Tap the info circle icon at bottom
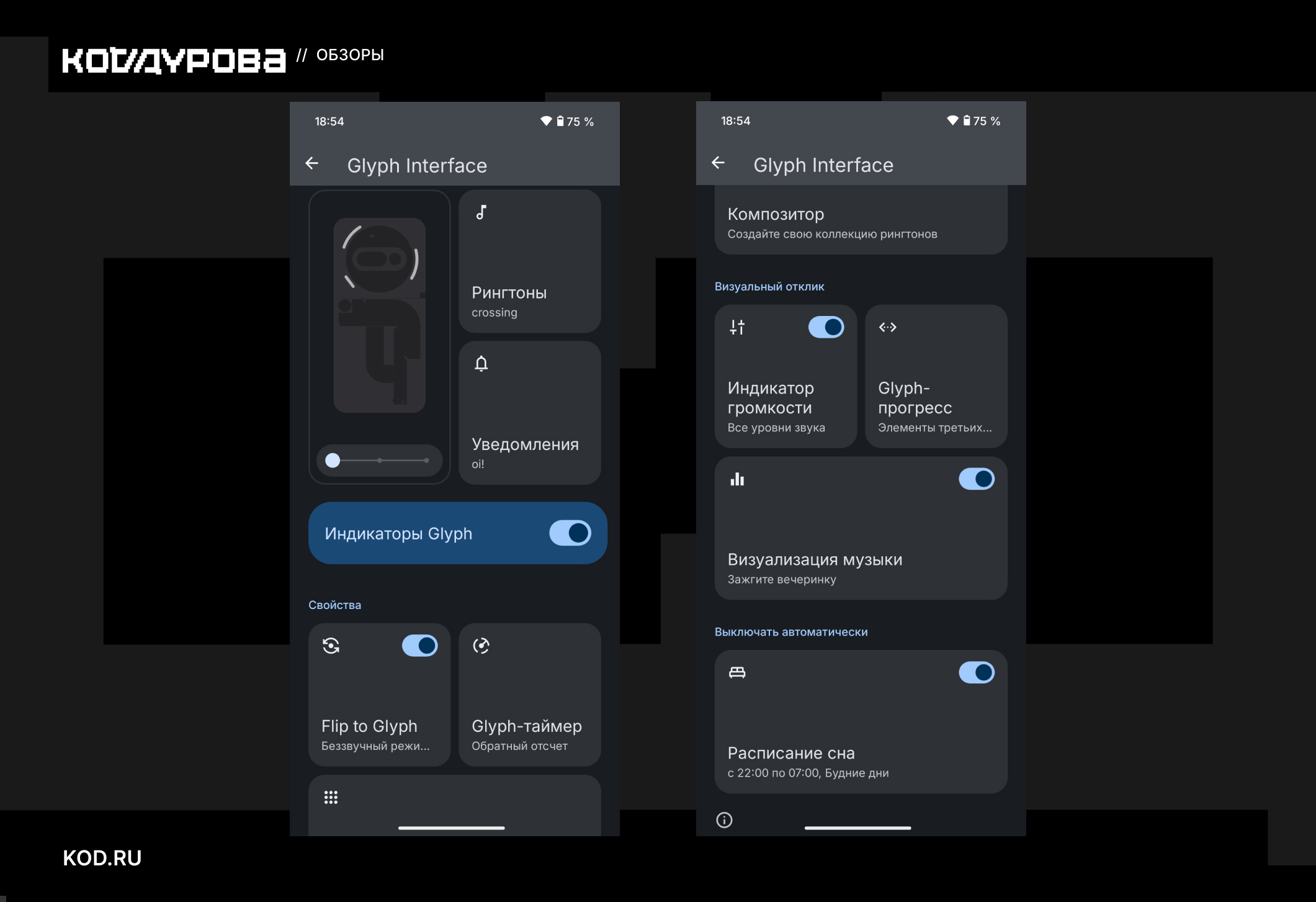The width and height of the screenshot is (1316, 902). click(724, 820)
